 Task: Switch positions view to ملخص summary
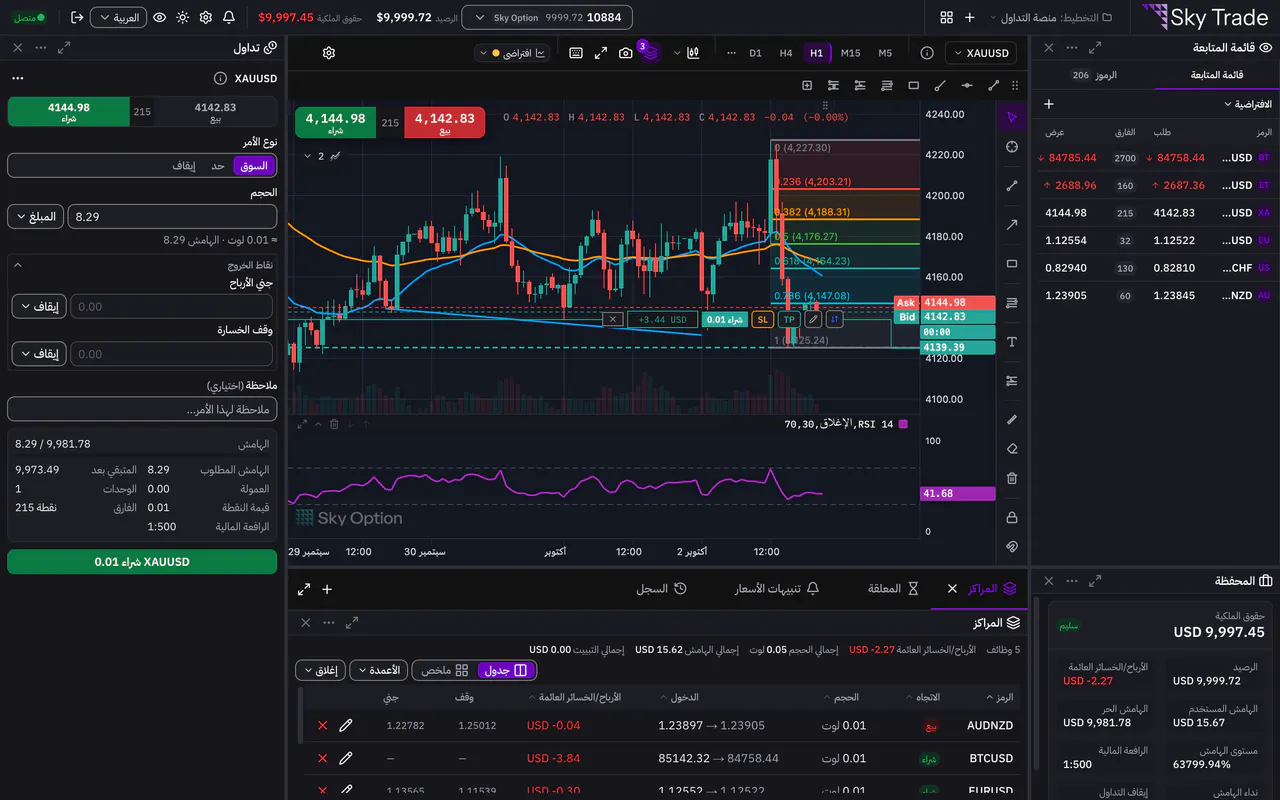coord(444,670)
